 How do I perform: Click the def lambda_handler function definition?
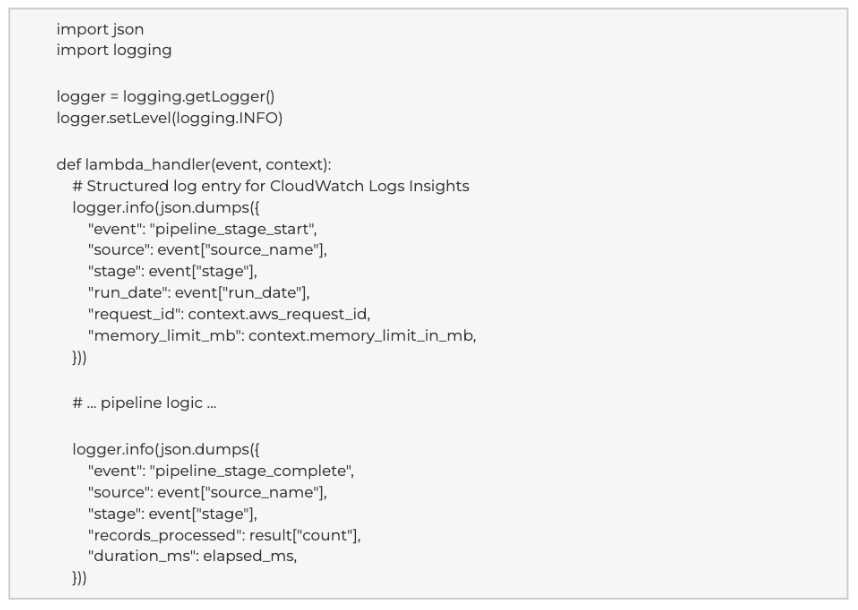(x=194, y=165)
